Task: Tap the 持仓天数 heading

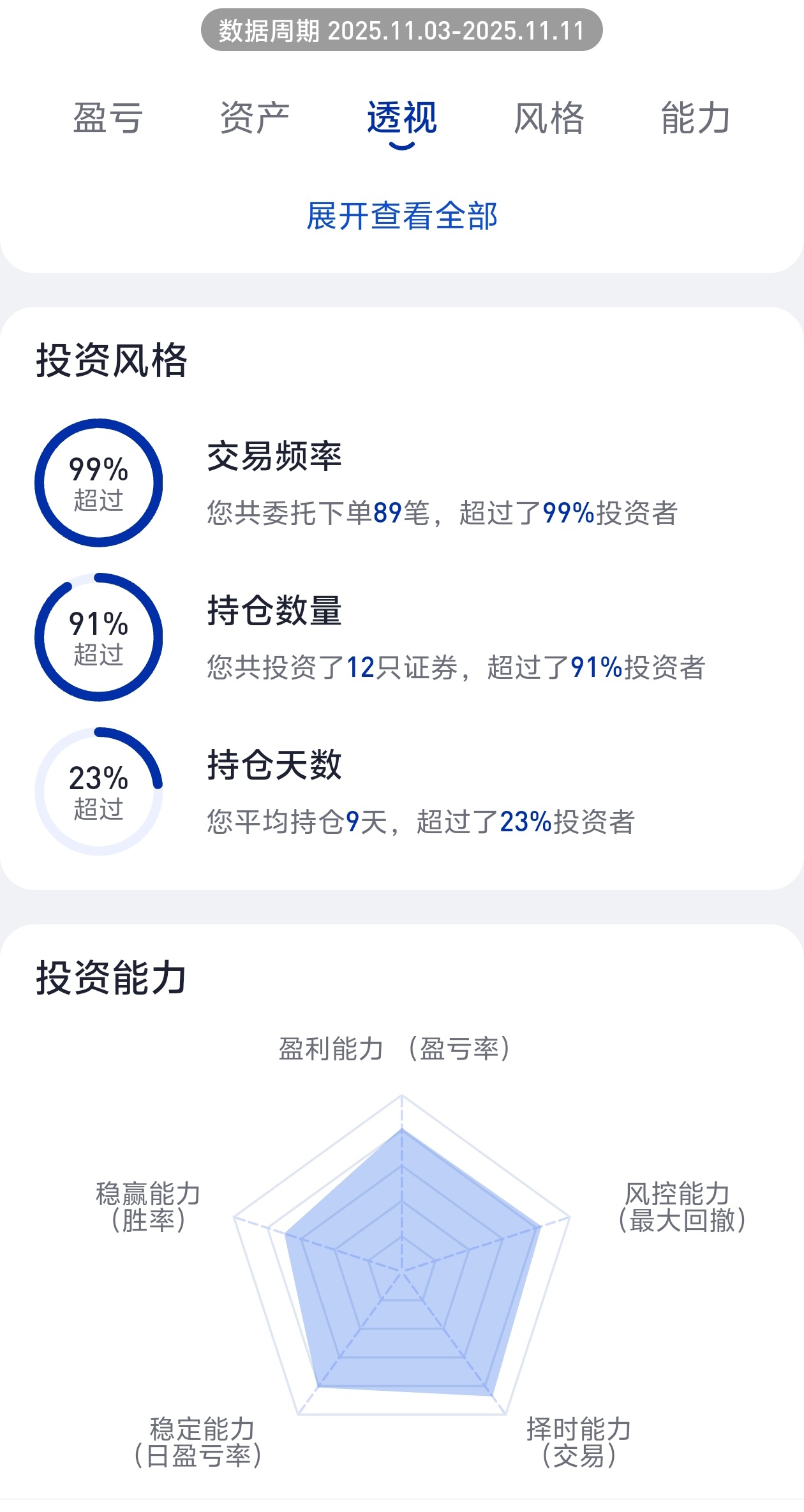Action: [274, 765]
